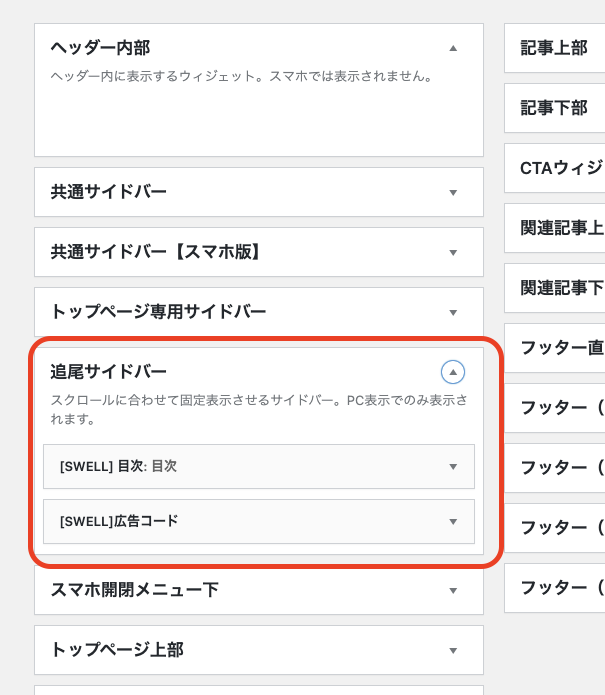Expand トップページ上部 arrow
Image resolution: width=605 pixels, height=695 pixels.
tap(453, 651)
